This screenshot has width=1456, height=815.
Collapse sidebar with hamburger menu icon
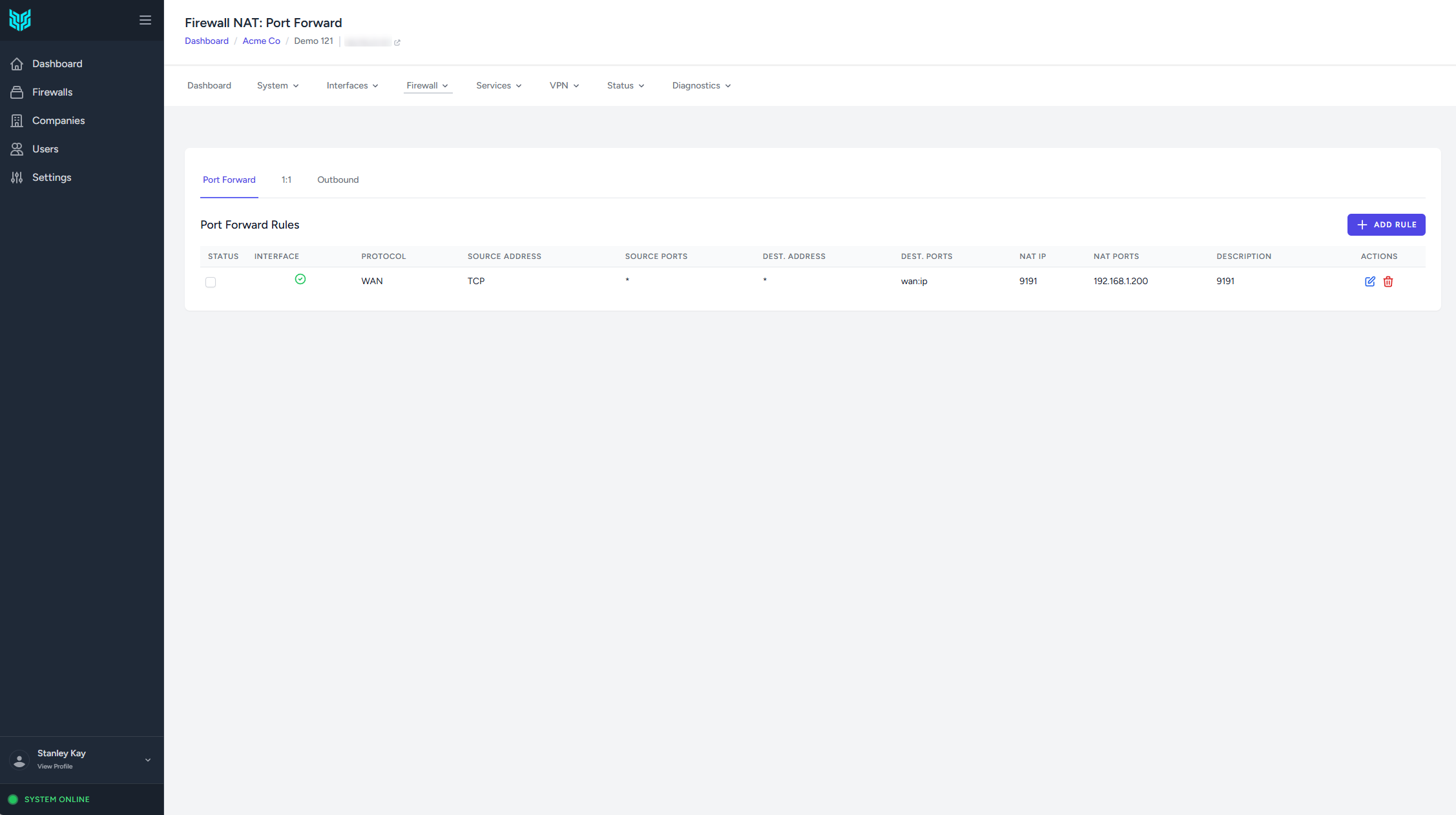[x=145, y=20]
